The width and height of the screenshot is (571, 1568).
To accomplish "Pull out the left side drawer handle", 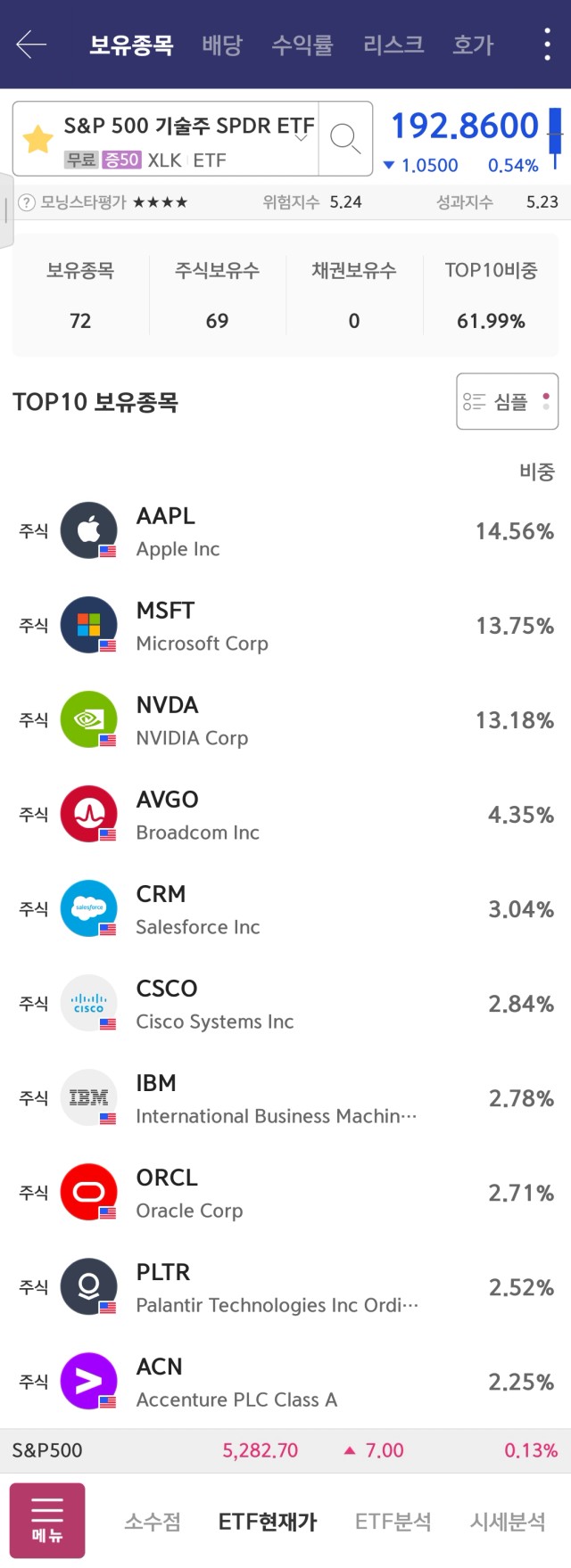I will [x=6, y=209].
